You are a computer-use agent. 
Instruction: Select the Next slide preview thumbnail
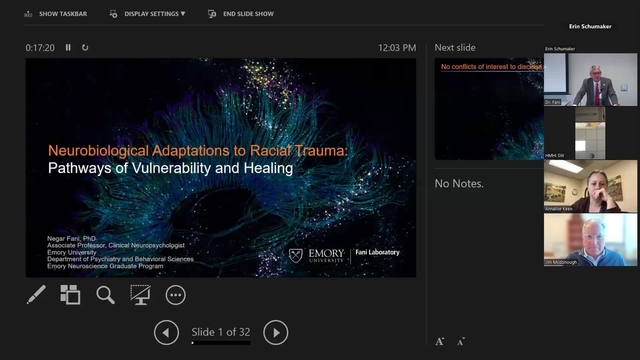tap(489, 109)
